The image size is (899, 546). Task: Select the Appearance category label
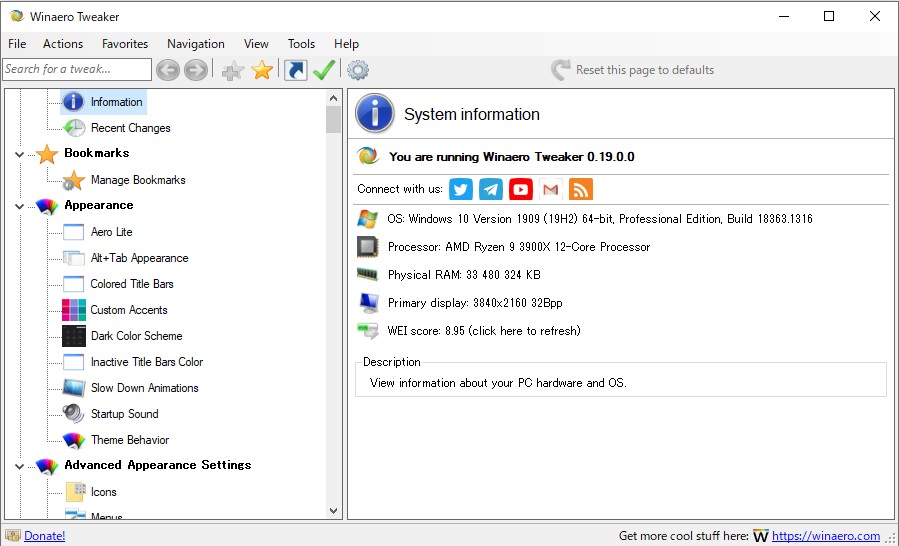[x=99, y=205]
